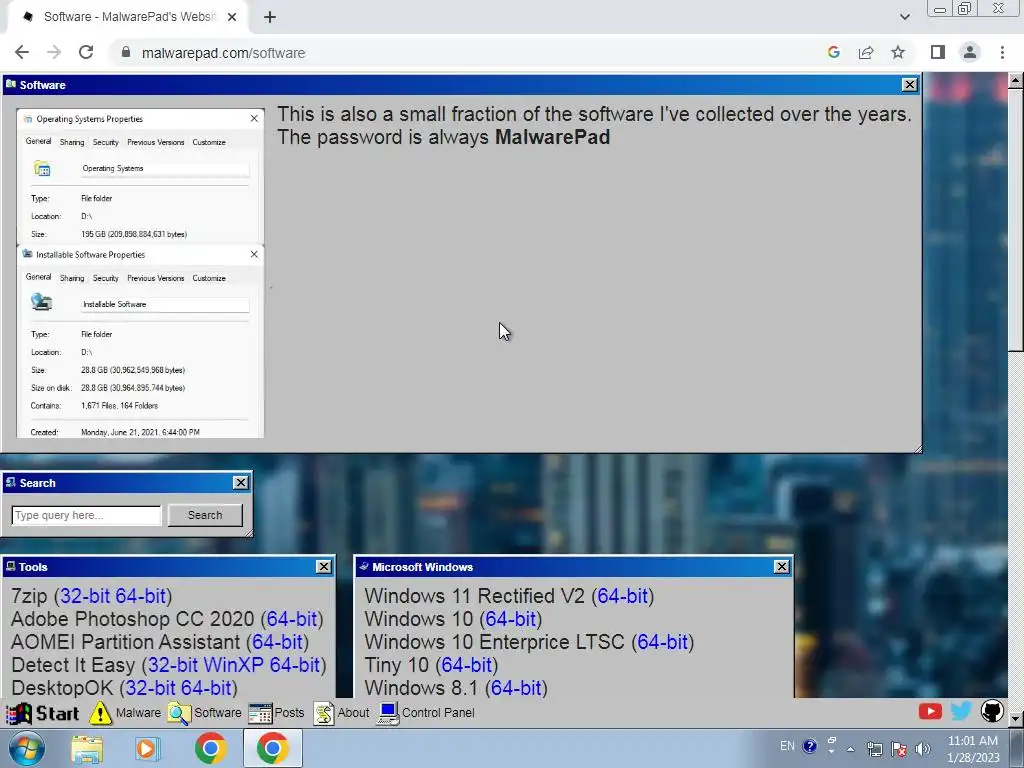Open a new Chrome tab
Image resolution: width=1024 pixels, height=768 pixels.
[270, 18]
